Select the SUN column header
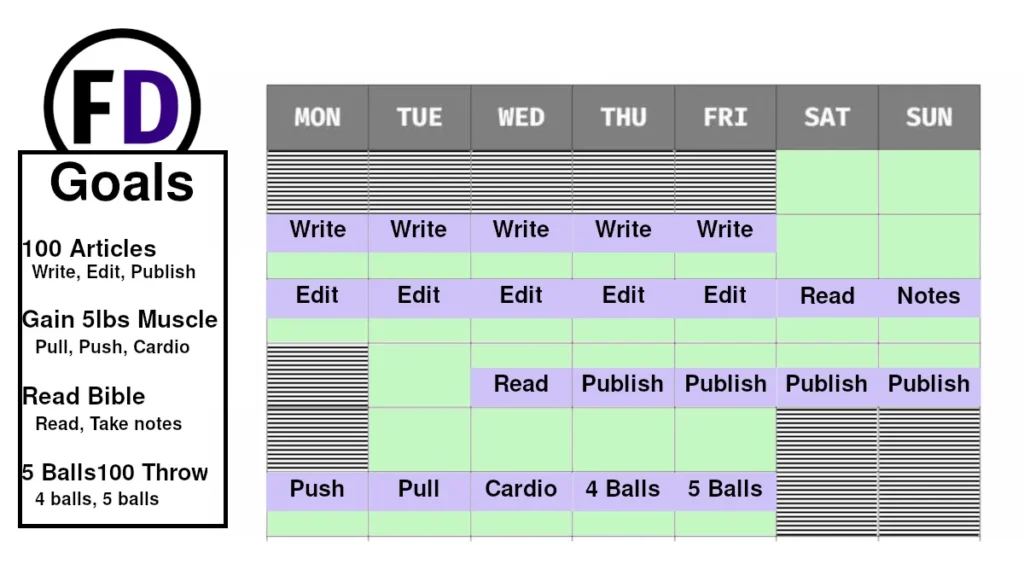 point(929,118)
